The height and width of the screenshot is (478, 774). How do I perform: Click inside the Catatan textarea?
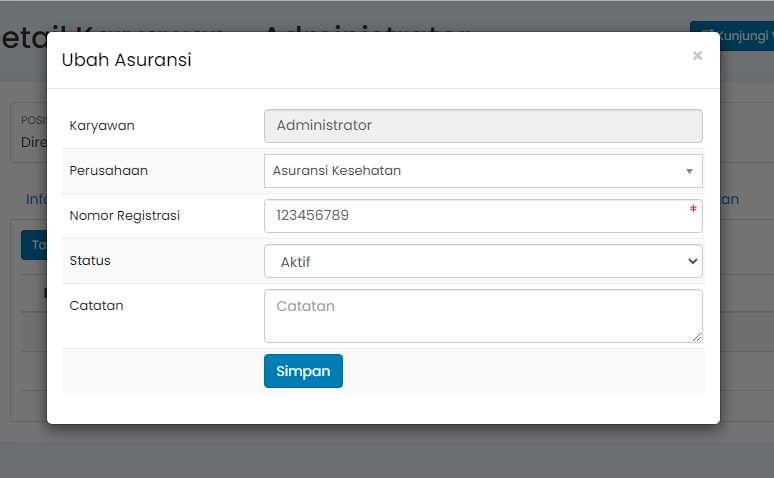[x=483, y=316]
